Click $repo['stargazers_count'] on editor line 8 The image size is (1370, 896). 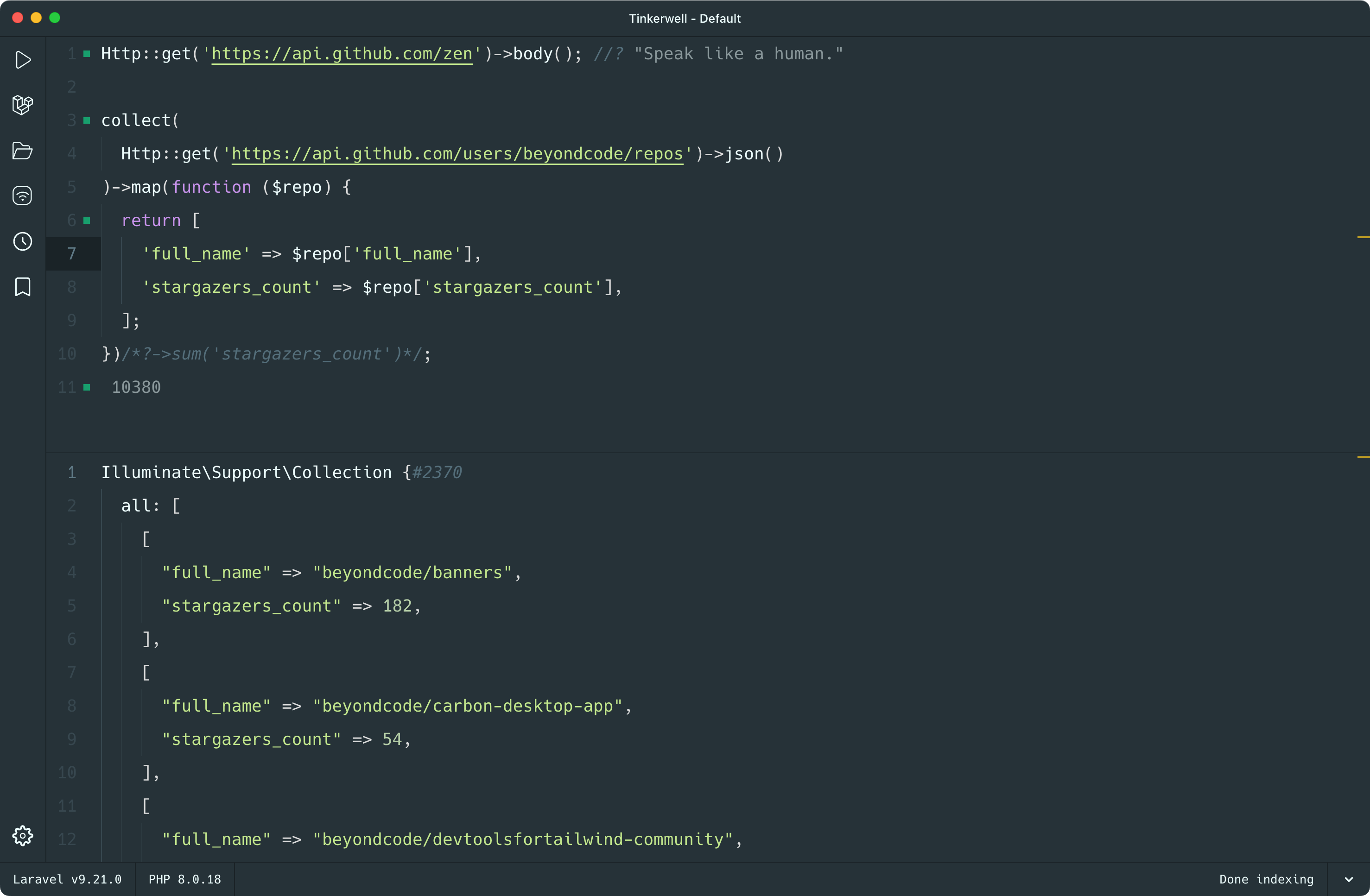tap(487, 287)
